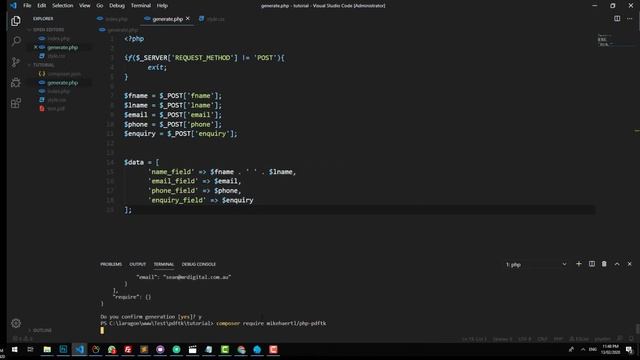The image size is (640, 360).
Task: Open the View menu
Action: point(84,6)
